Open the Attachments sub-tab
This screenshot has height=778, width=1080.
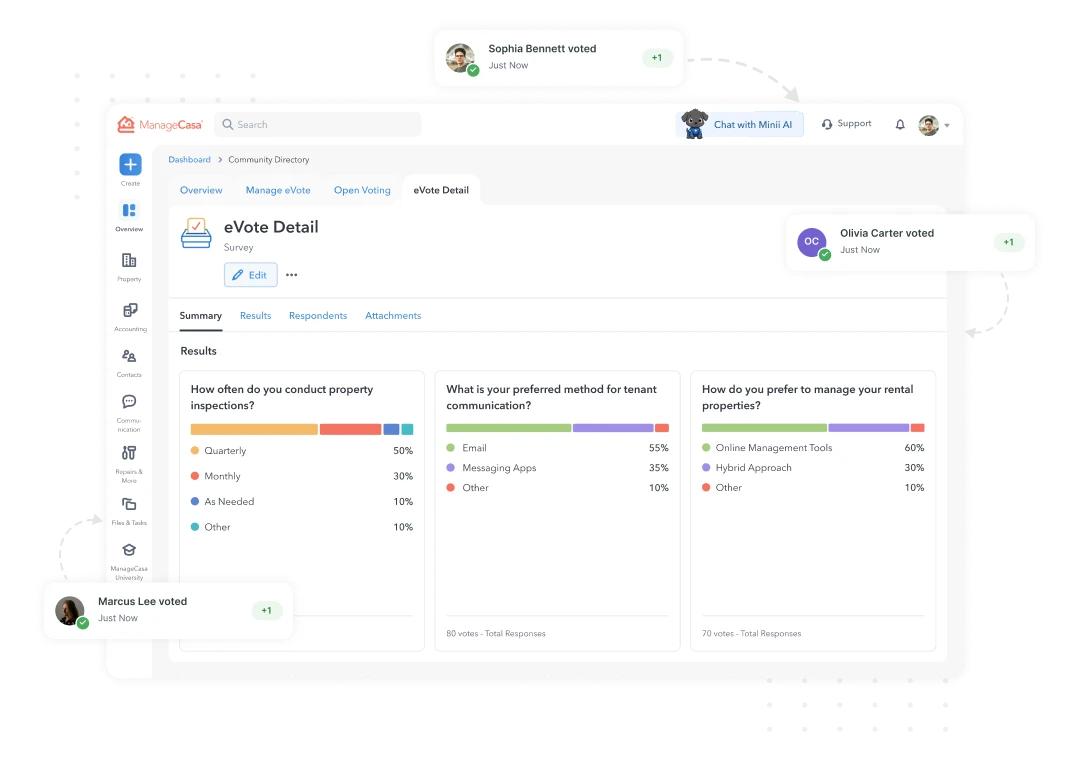click(393, 315)
